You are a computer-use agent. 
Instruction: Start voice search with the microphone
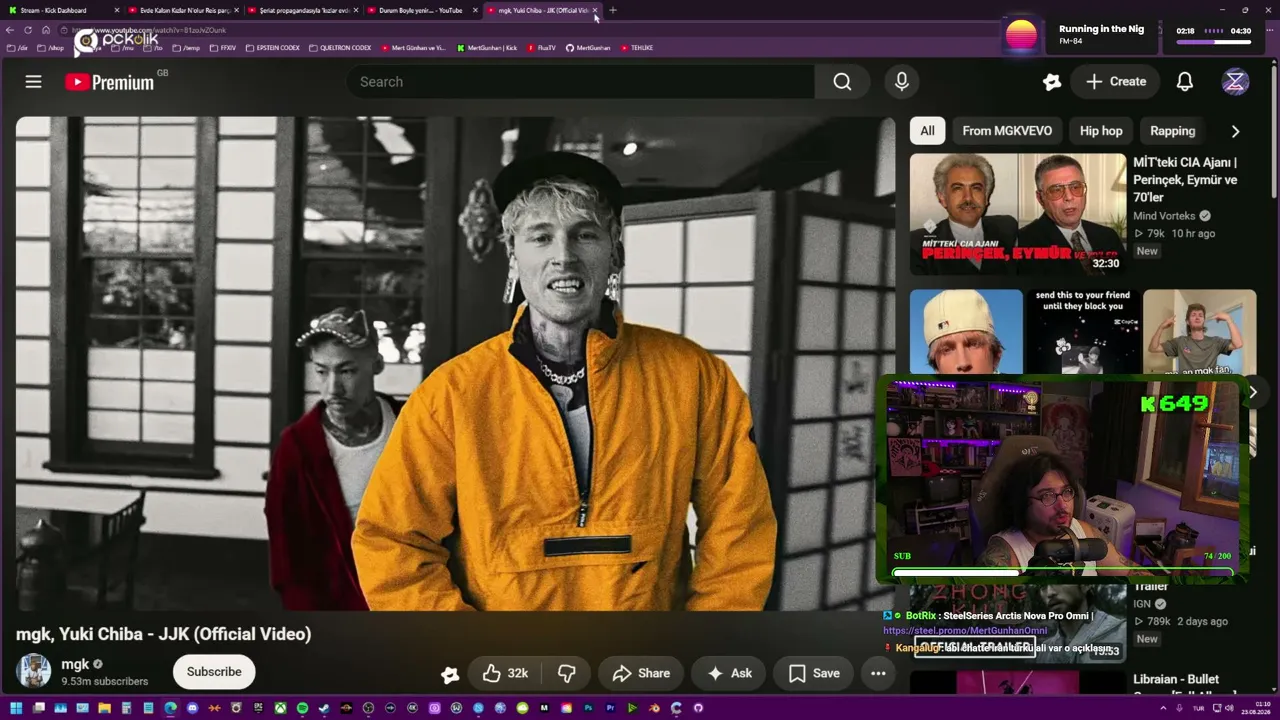tap(902, 82)
